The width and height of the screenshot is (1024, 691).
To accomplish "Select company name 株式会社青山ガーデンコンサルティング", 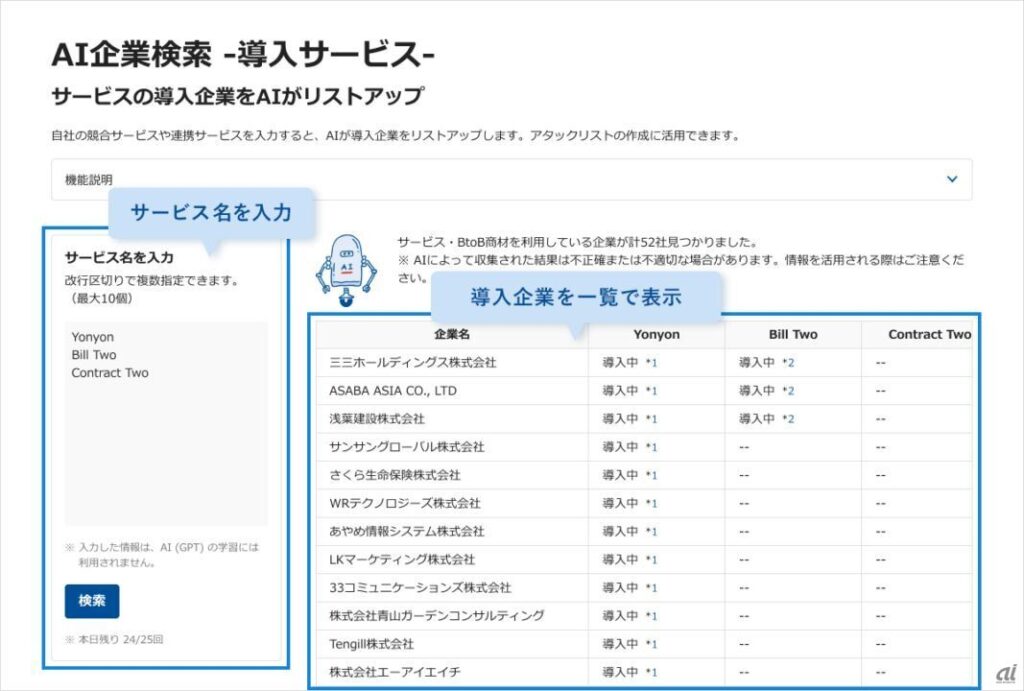I will pyautogui.click(x=437, y=615).
